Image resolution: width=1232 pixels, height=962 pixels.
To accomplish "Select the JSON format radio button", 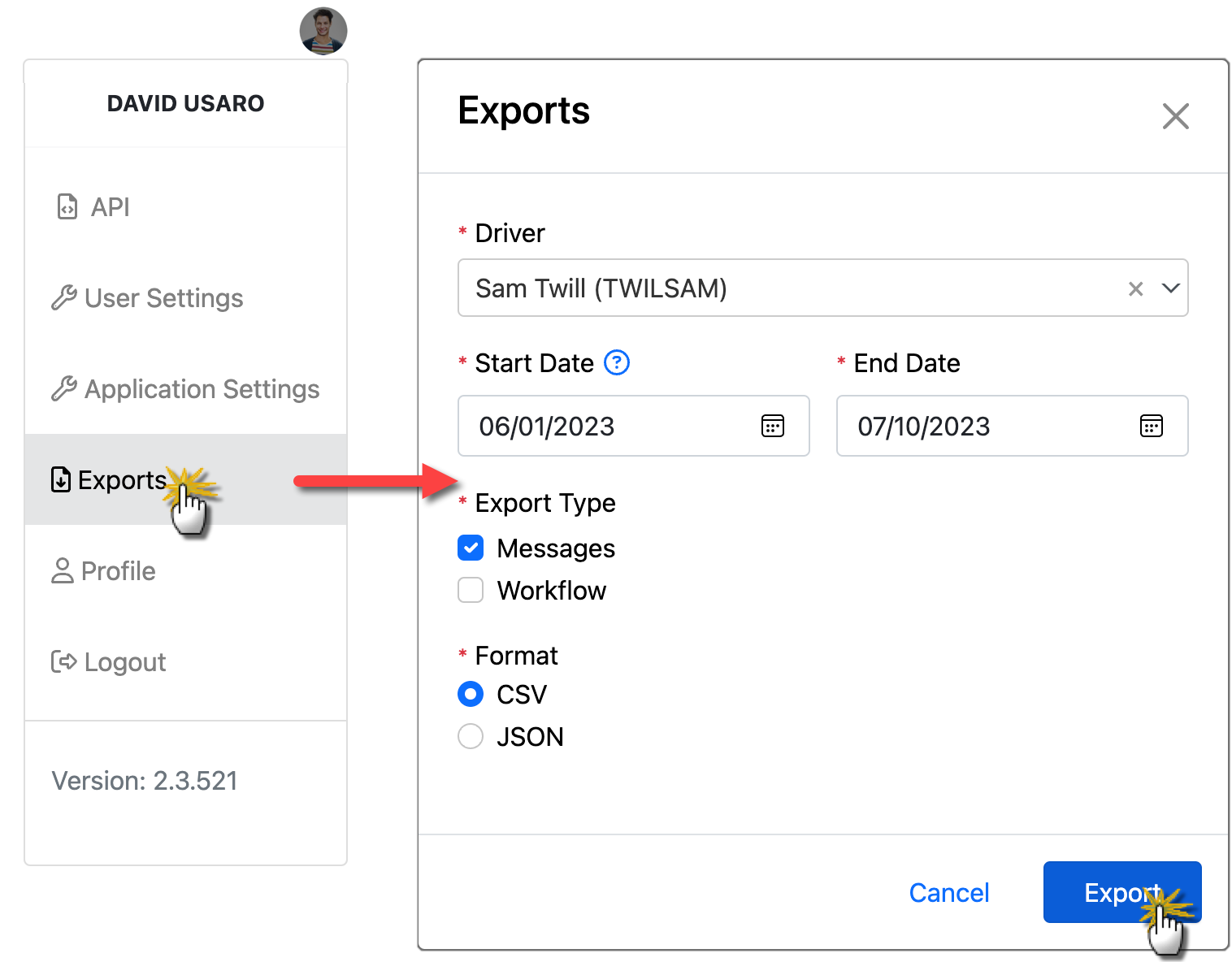I will point(471,736).
